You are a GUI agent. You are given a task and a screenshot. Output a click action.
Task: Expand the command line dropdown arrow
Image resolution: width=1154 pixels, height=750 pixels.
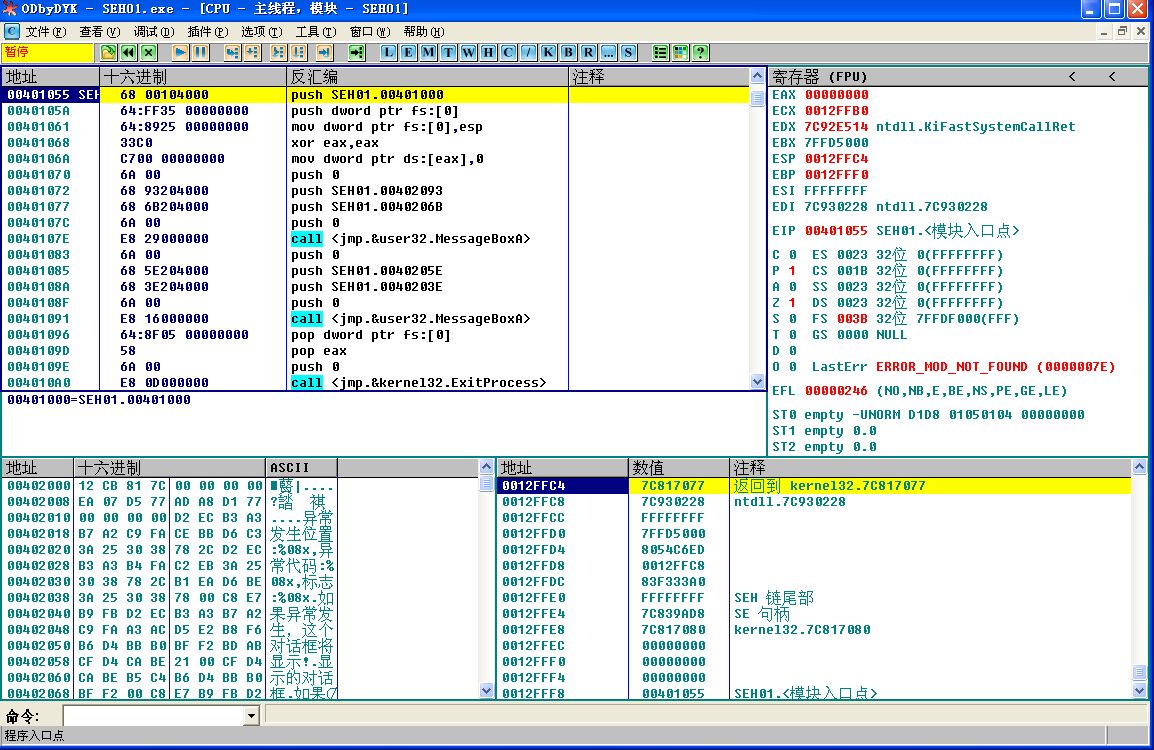[x=251, y=716]
